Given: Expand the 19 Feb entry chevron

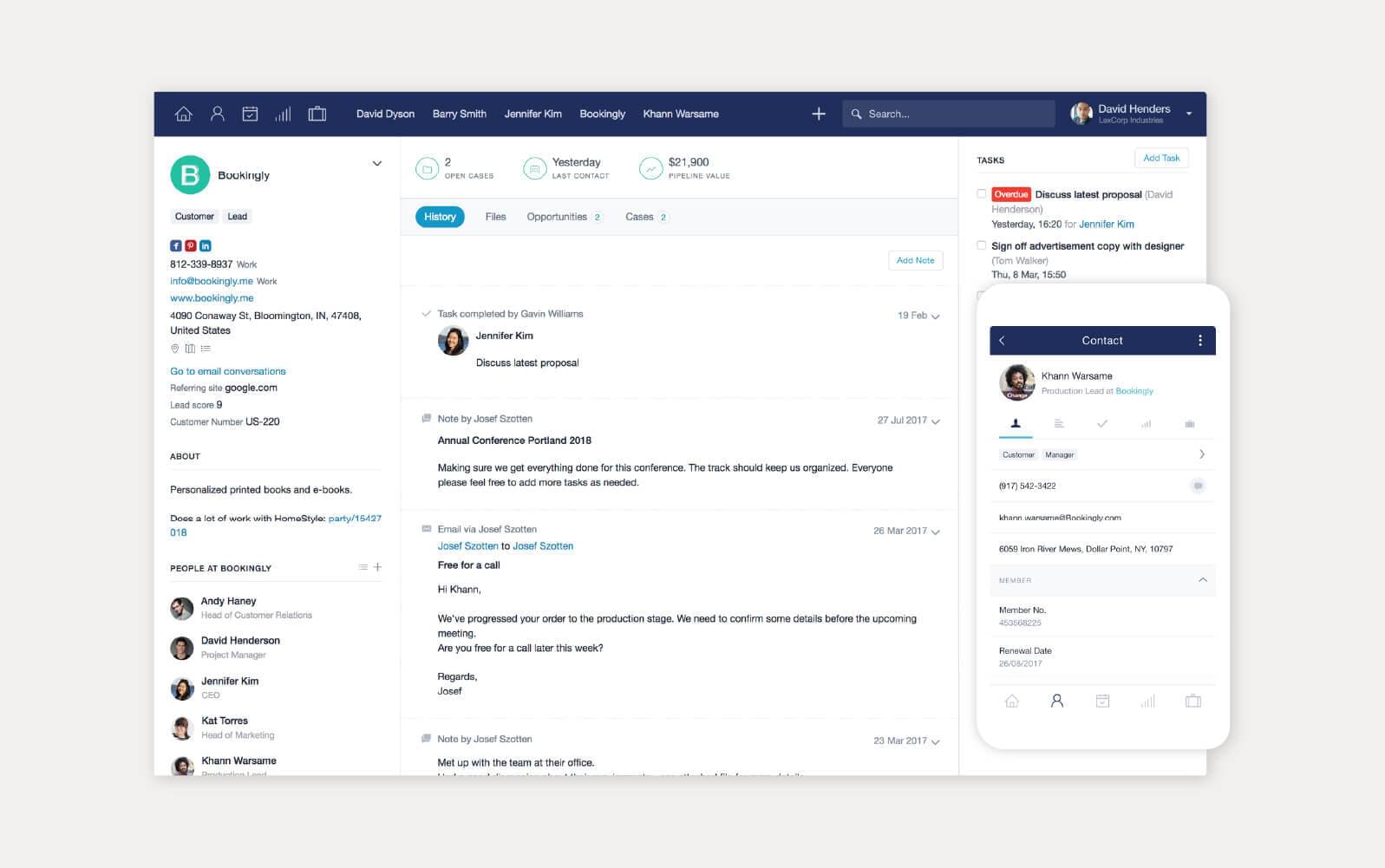Looking at the screenshot, I should [x=935, y=317].
